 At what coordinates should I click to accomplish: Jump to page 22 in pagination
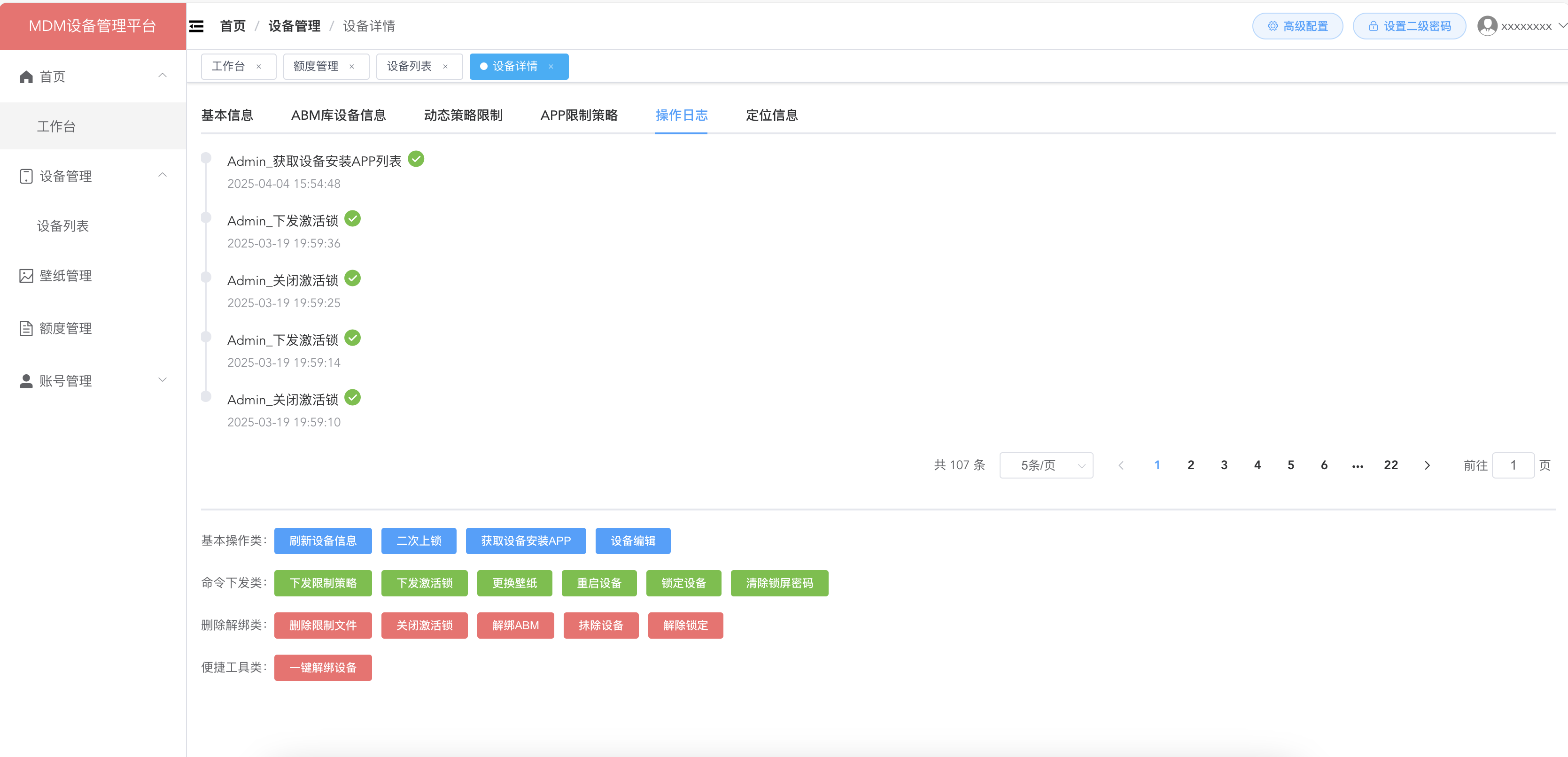[1390, 465]
